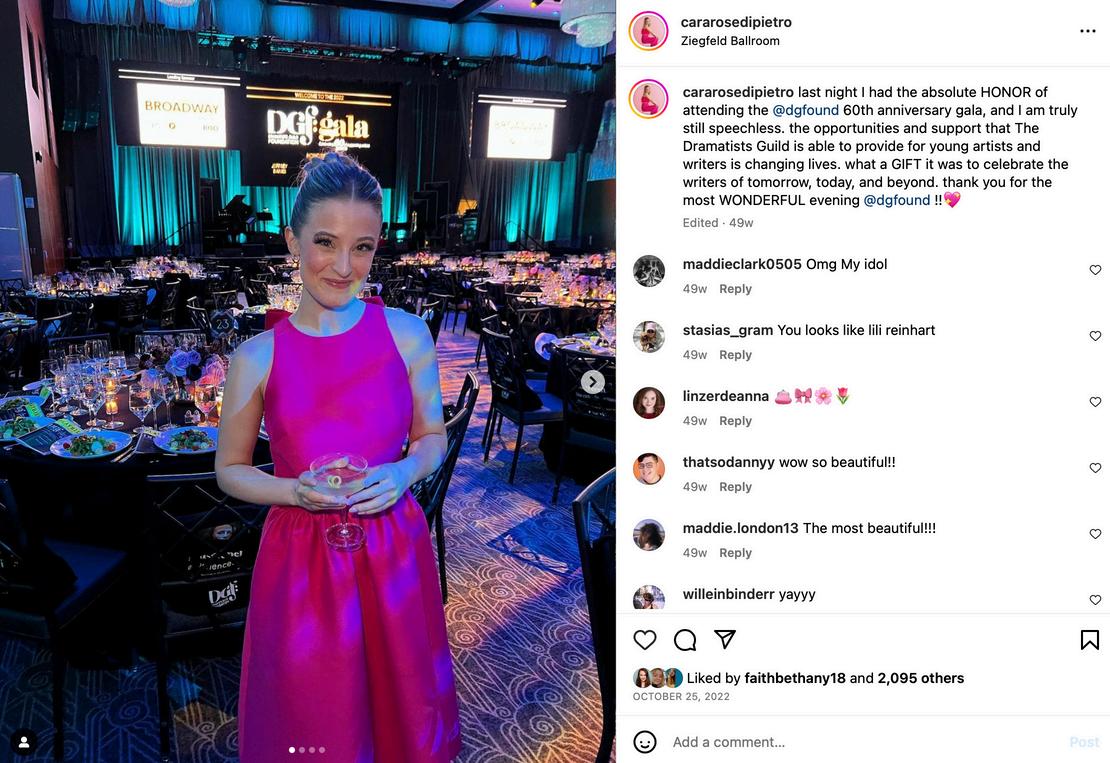
Task: Open the emoji picker smiley icon
Action: coord(644,742)
